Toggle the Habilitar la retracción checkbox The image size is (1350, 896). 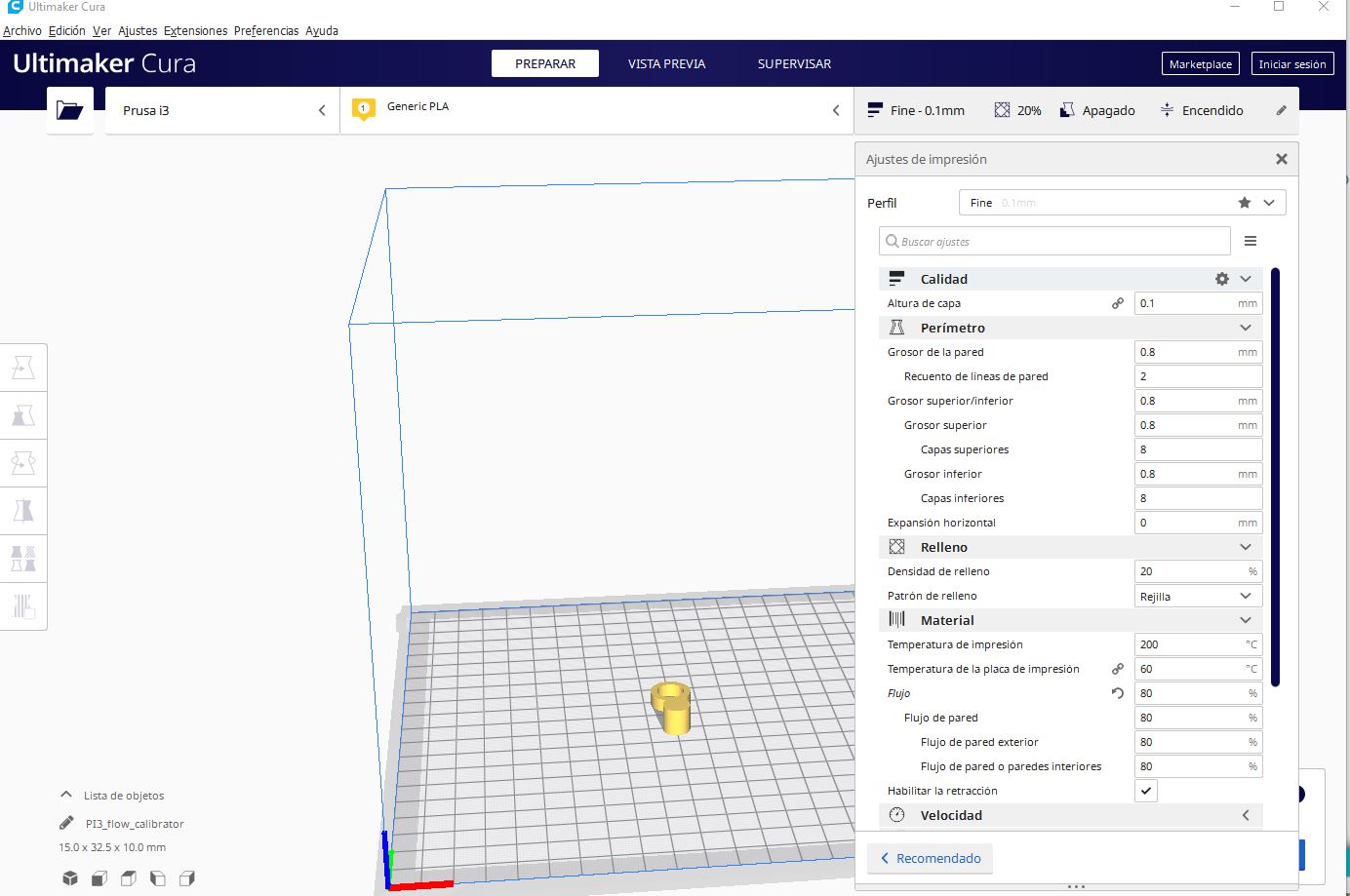coord(1146,791)
